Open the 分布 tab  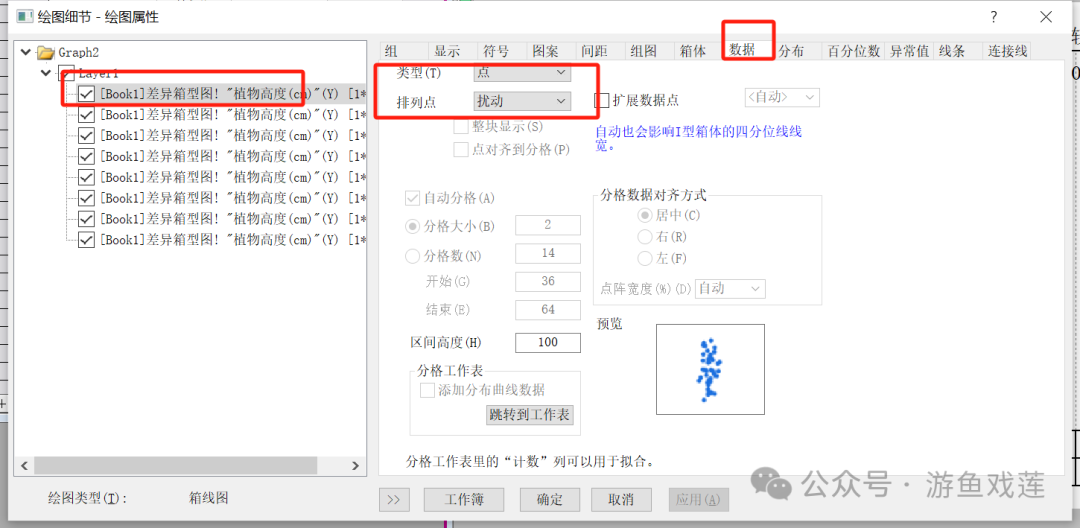coord(797,50)
